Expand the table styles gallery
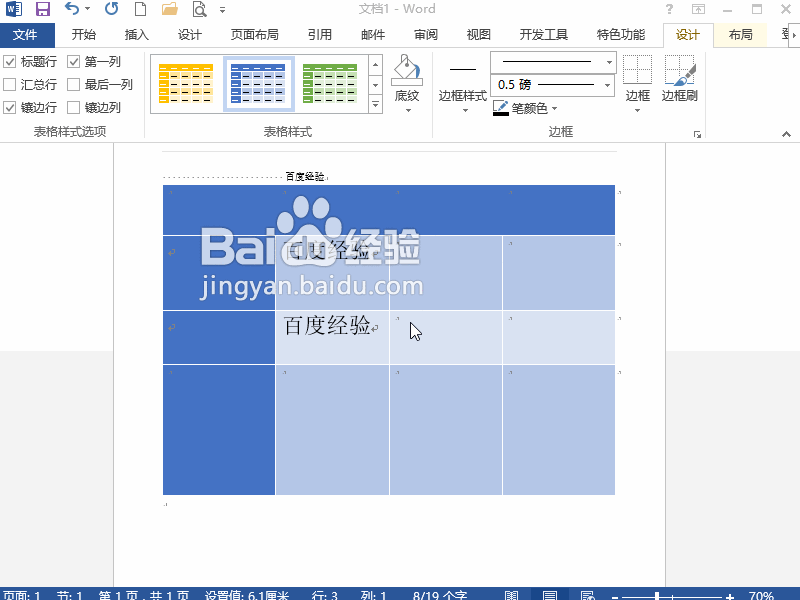The height and width of the screenshot is (600, 800). tap(376, 105)
